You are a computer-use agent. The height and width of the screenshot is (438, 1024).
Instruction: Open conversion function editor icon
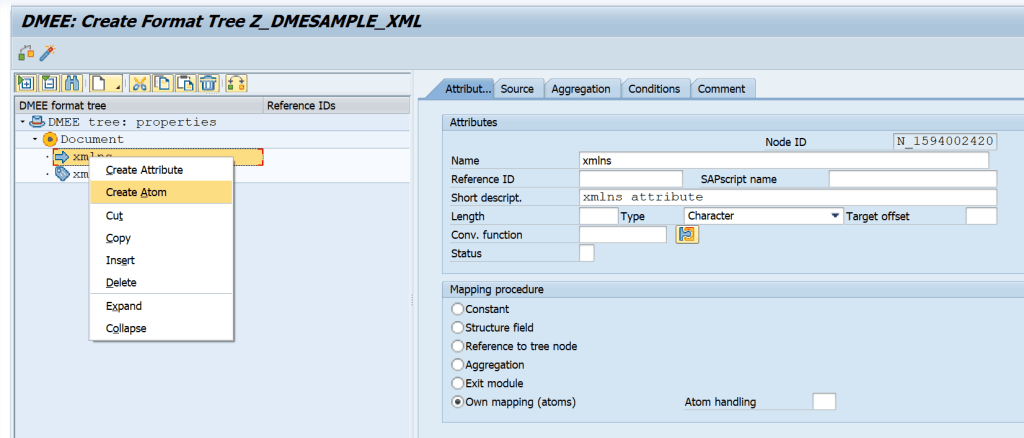pos(687,234)
